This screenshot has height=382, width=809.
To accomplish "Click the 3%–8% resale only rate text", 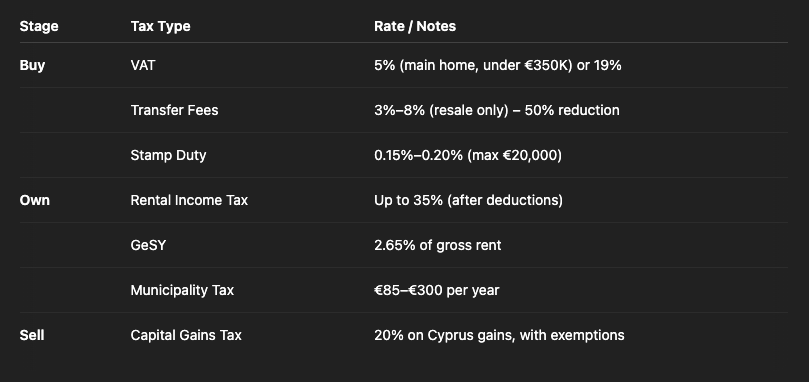I will [x=497, y=110].
